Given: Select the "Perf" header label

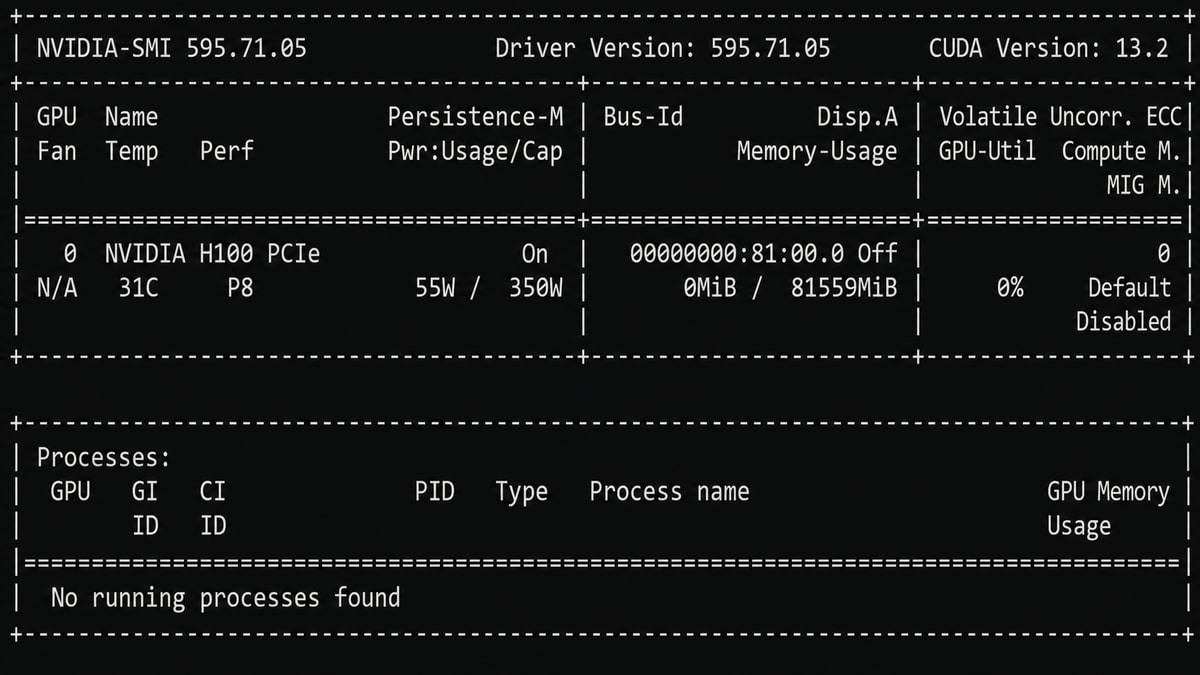Looking at the screenshot, I should pyautogui.click(x=226, y=151).
